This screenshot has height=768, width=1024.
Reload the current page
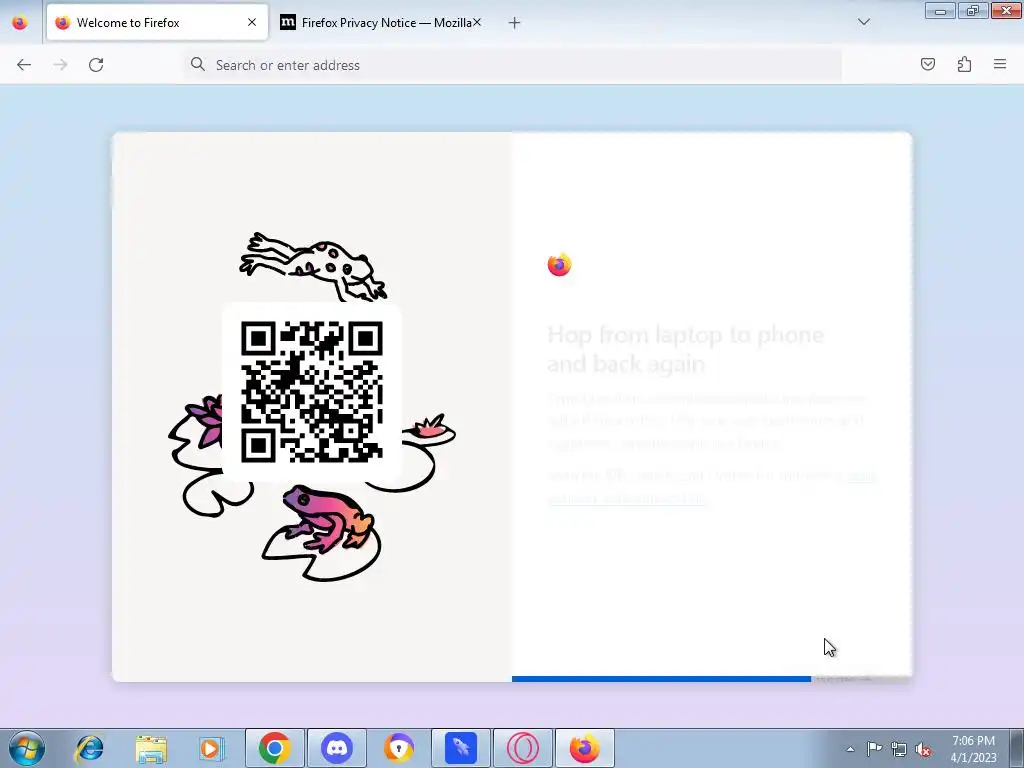(96, 65)
